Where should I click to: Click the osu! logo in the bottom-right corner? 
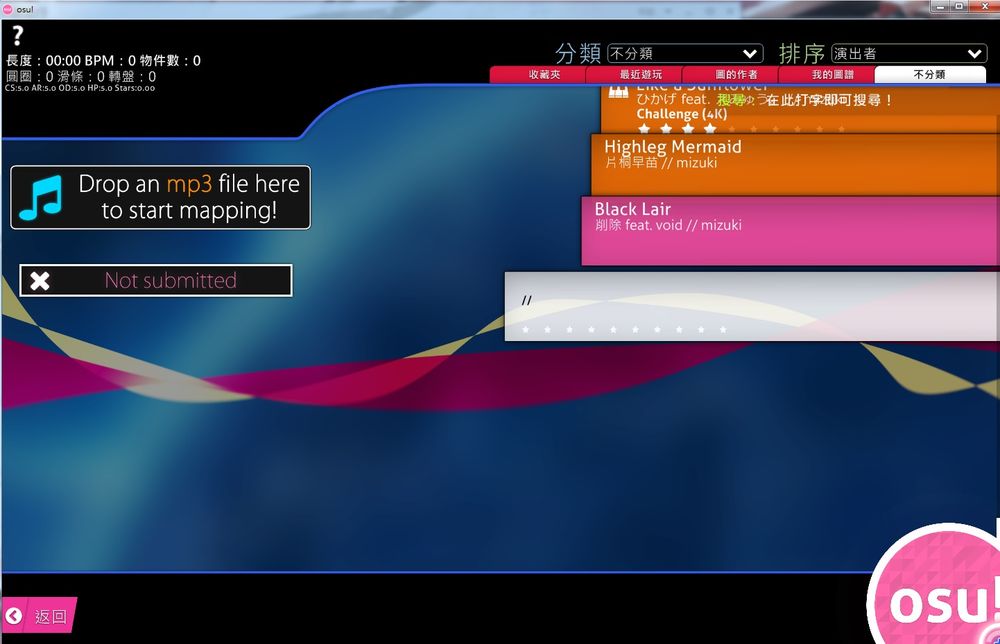(x=938, y=604)
